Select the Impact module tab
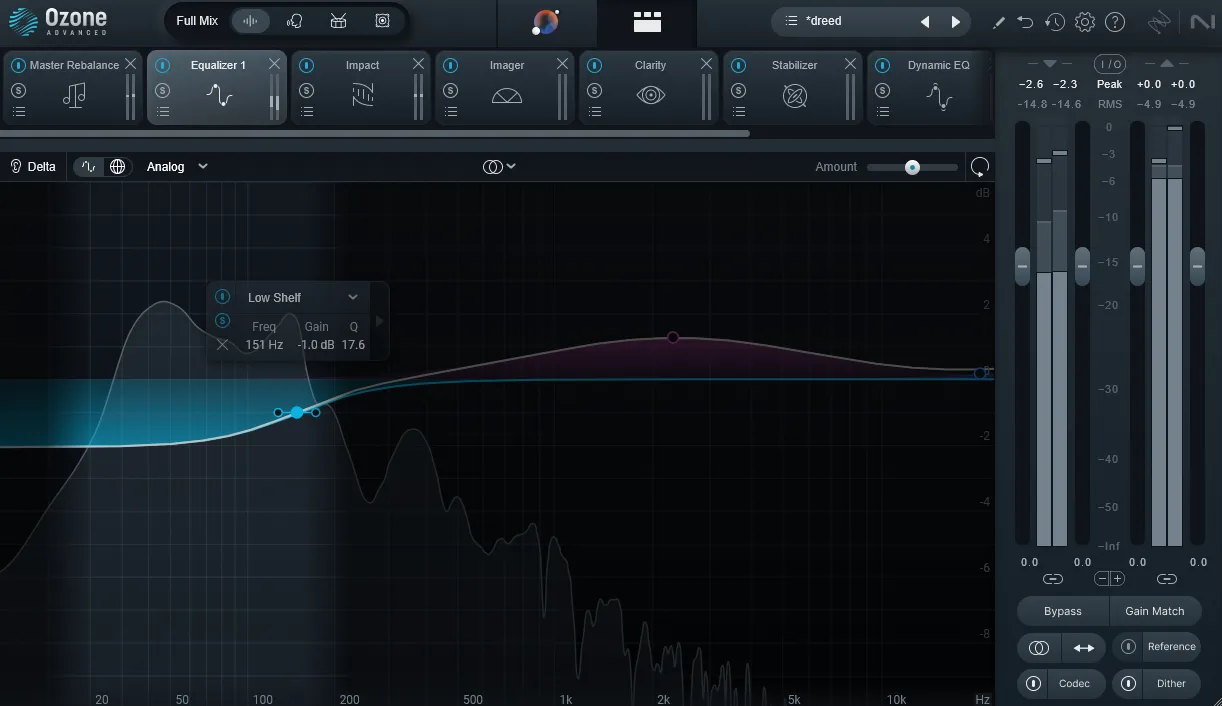This screenshot has height=706, width=1222. tap(362, 88)
